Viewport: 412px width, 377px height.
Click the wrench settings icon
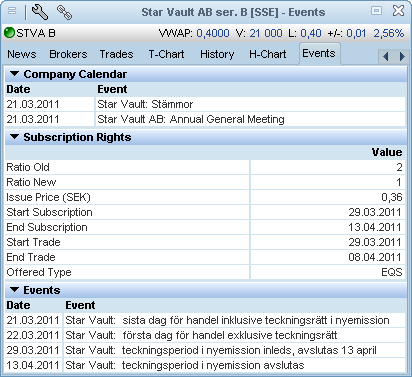point(40,12)
